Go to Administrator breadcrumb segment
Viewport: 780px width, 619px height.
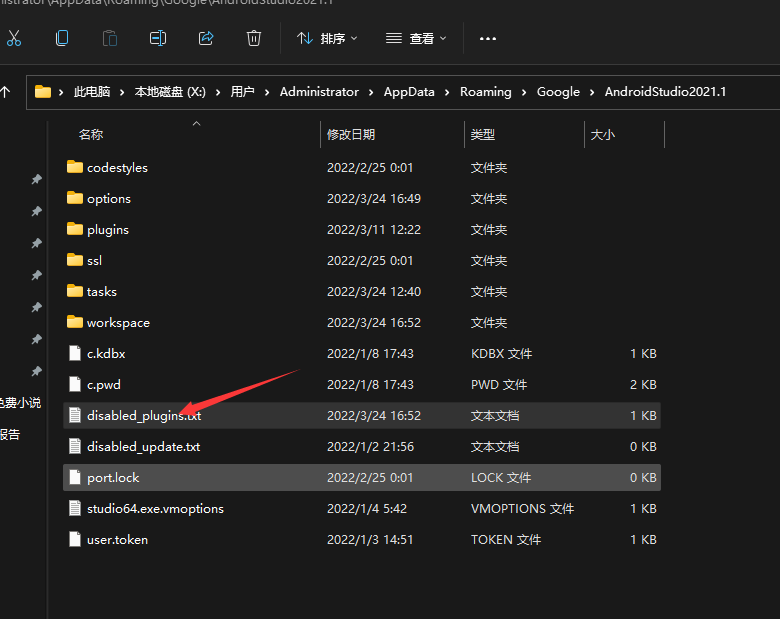(319, 92)
